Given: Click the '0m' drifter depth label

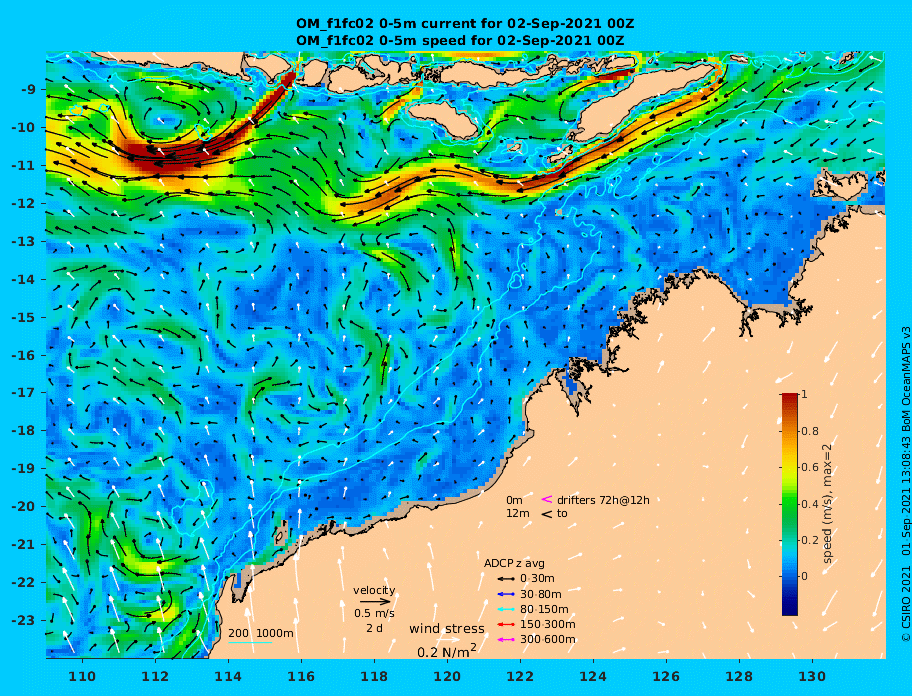Looking at the screenshot, I should click(514, 500).
